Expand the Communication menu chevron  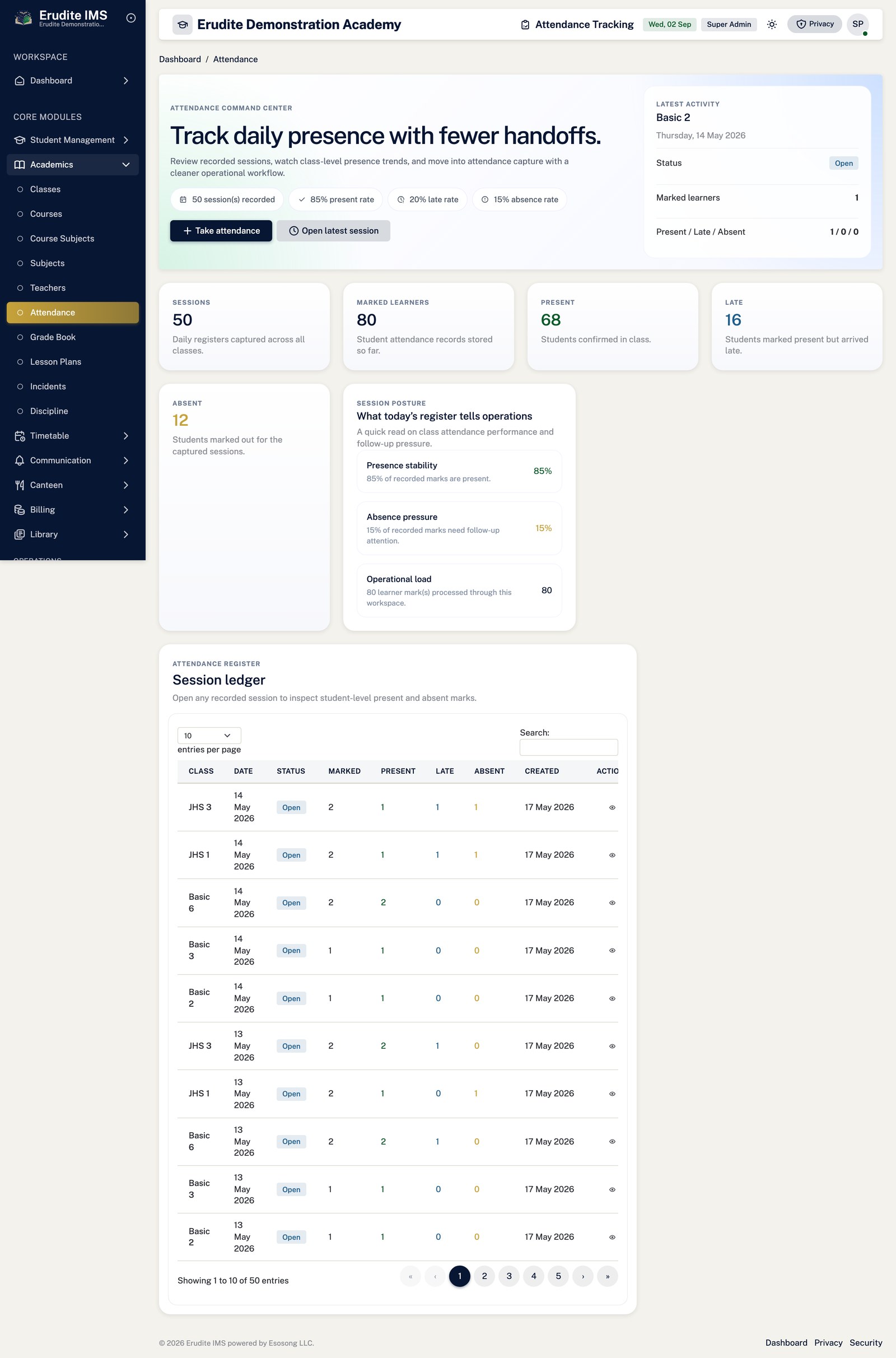point(125,461)
